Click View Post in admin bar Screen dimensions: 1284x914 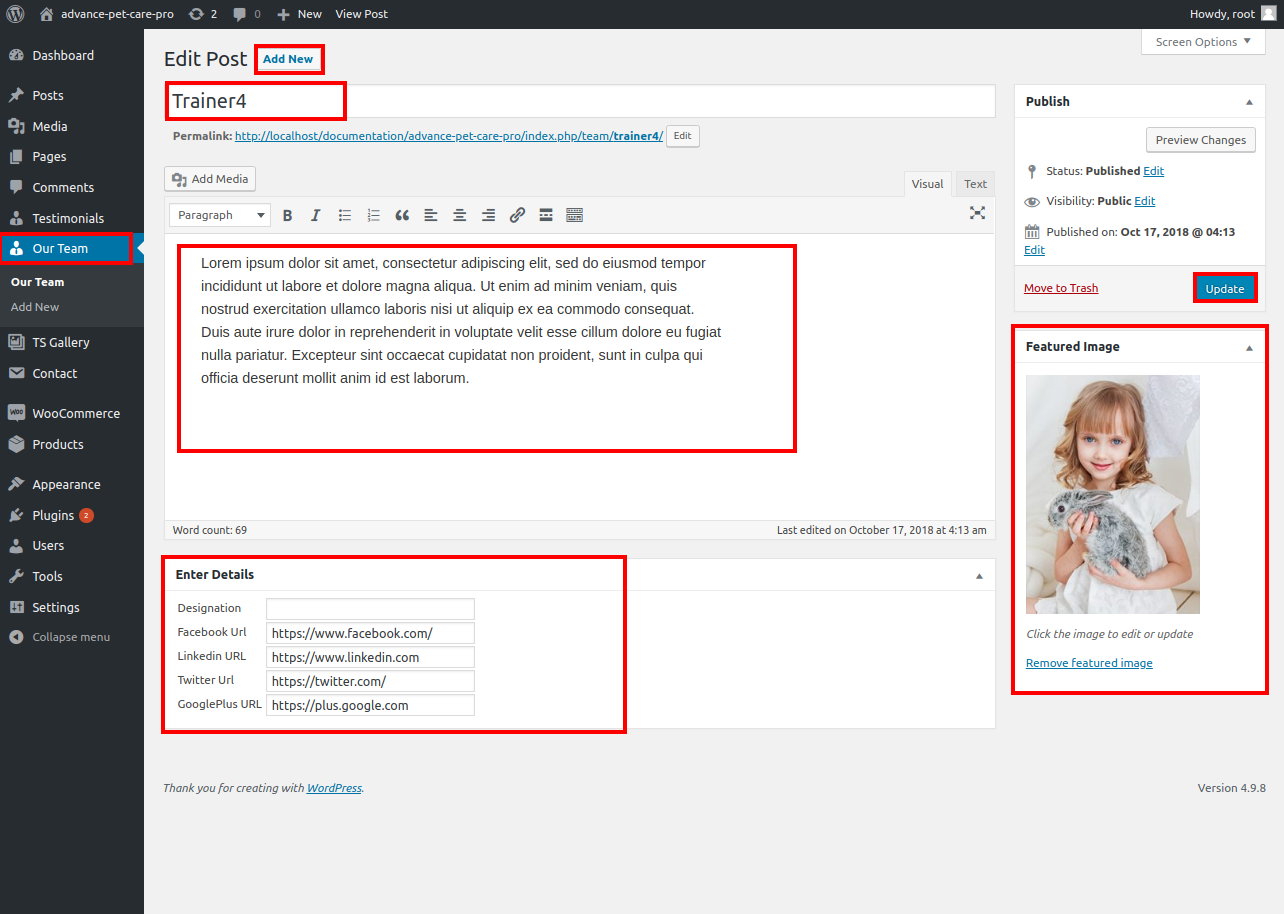[361, 14]
